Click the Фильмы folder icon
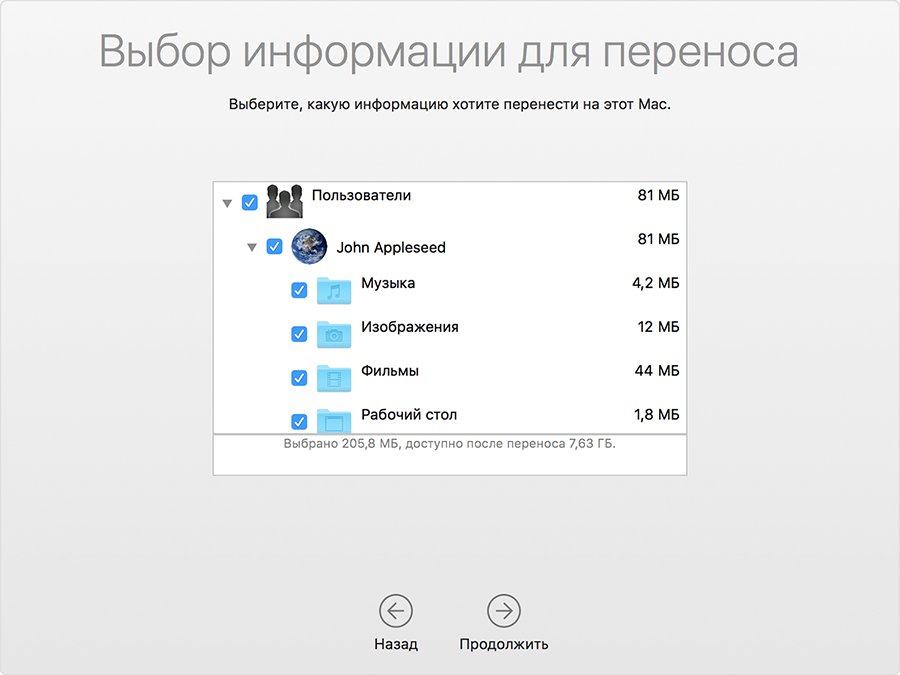Image resolution: width=900 pixels, height=675 pixels. [333, 378]
